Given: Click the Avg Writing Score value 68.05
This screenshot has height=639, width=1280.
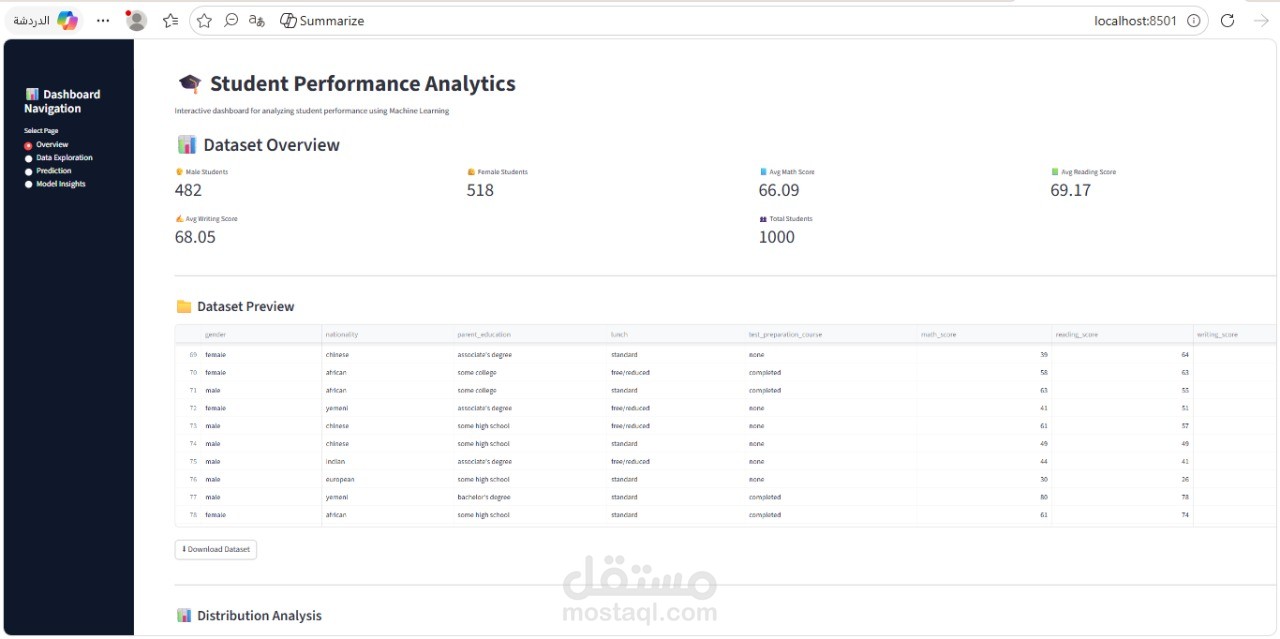Looking at the screenshot, I should pyautogui.click(x=195, y=237).
